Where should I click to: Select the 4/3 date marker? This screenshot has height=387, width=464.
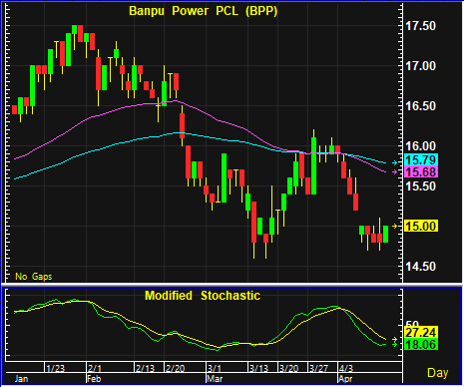346,368
